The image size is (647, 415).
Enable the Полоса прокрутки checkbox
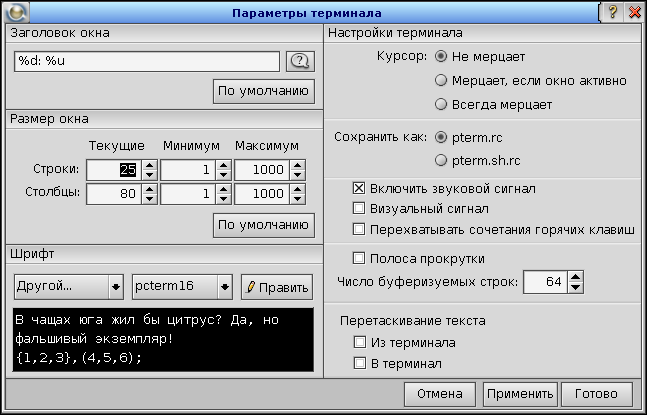coord(359,258)
